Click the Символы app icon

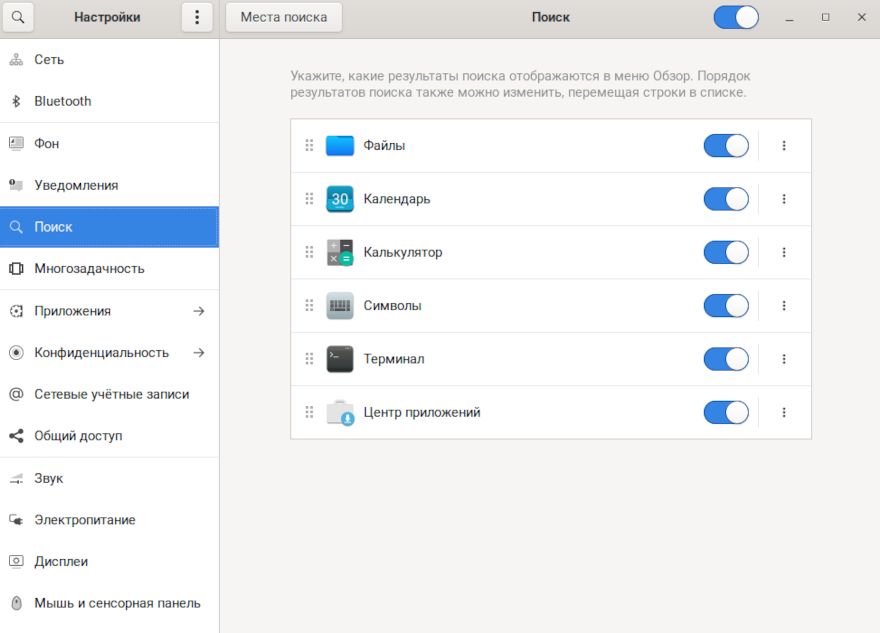click(340, 306)
